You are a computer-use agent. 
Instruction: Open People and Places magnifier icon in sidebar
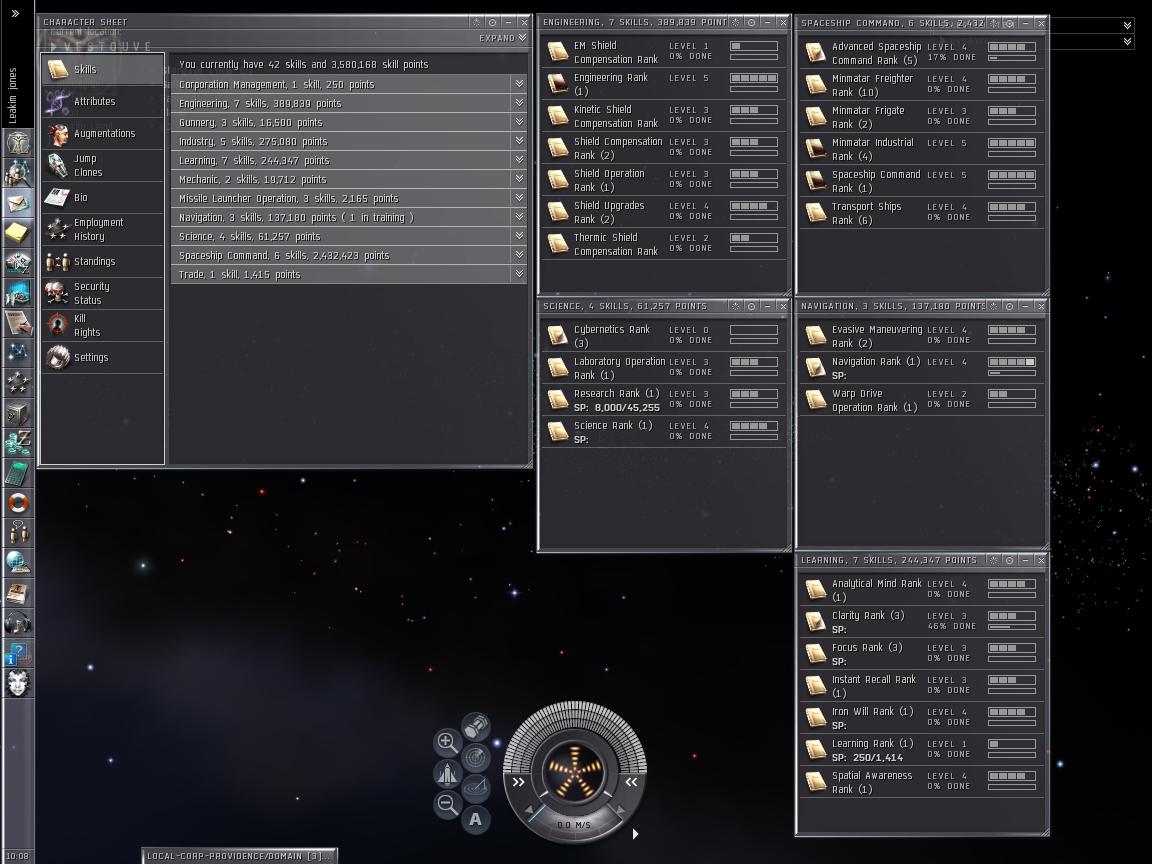coord(18,172)
